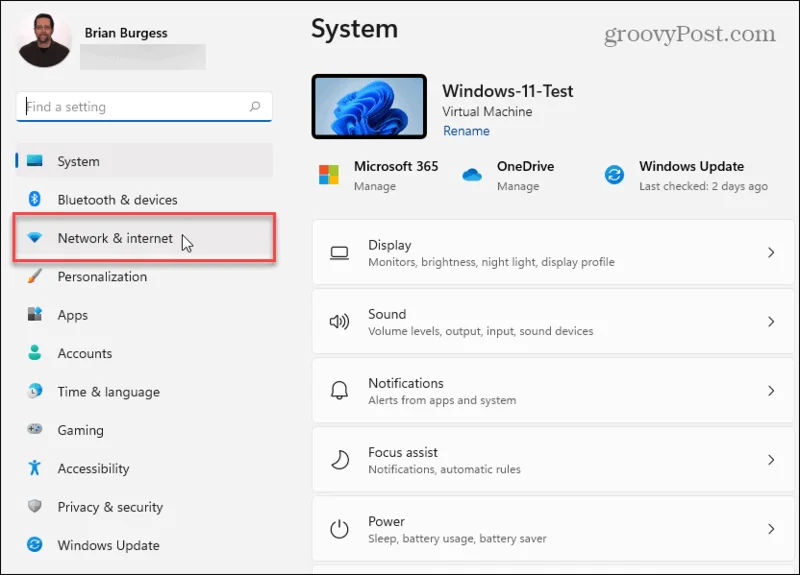This screenshot has width=800, height=575.
Task: Open Privacy & security settings
Action: [144, 507]
